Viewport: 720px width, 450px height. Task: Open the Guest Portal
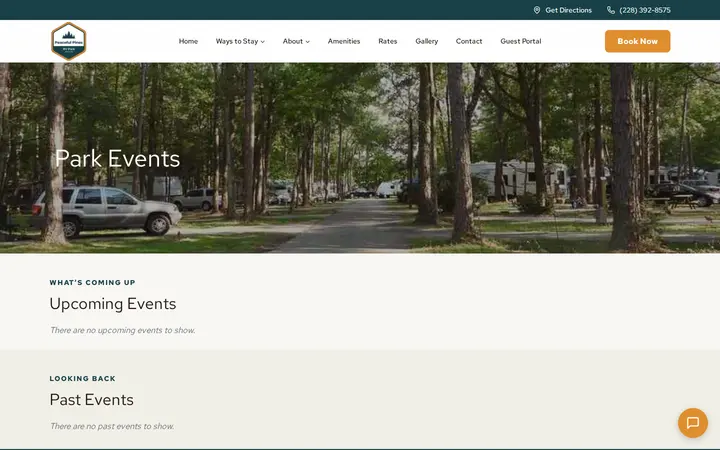pos(521,41)
